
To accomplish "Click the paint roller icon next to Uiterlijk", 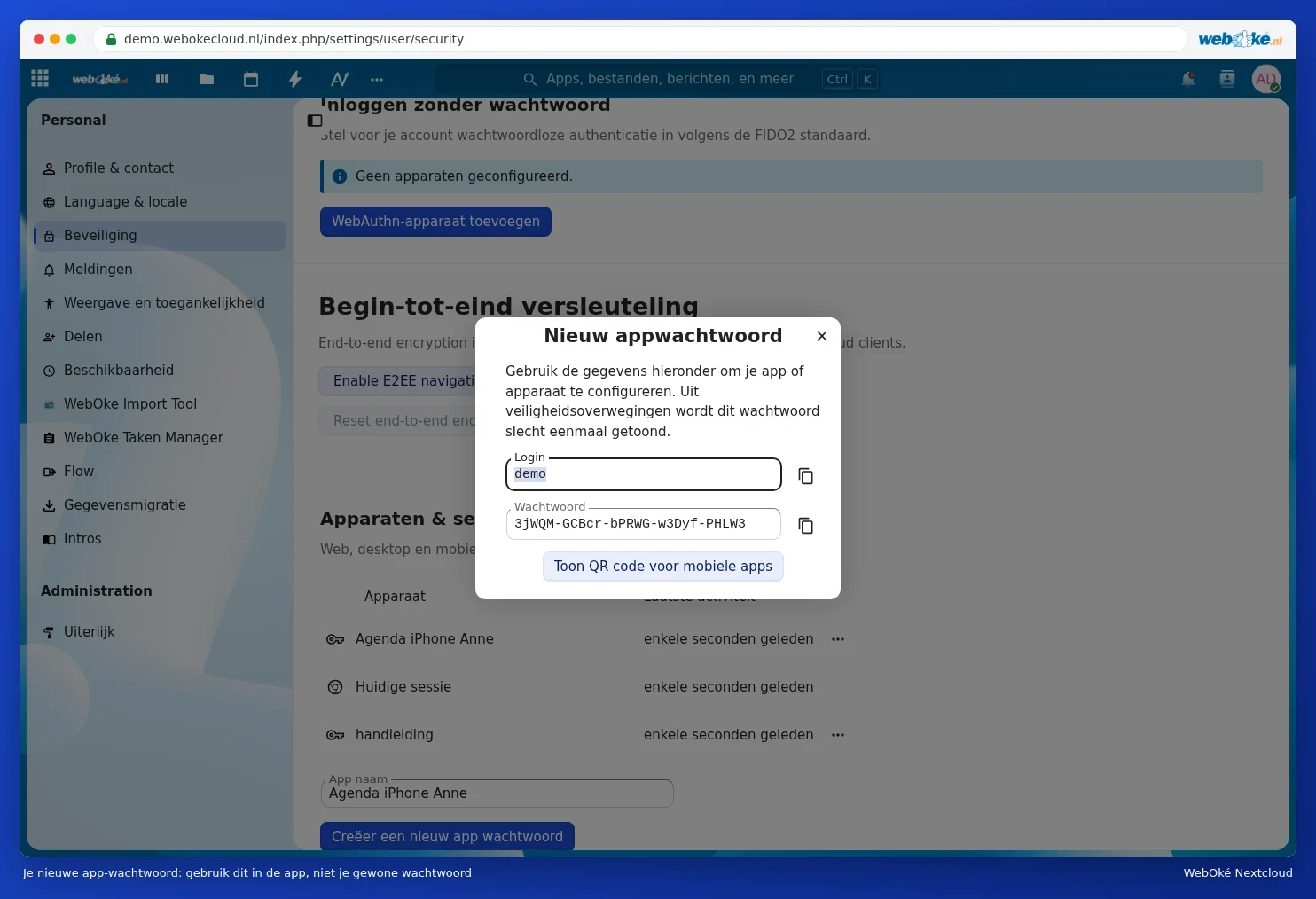I will coord(49,632).
